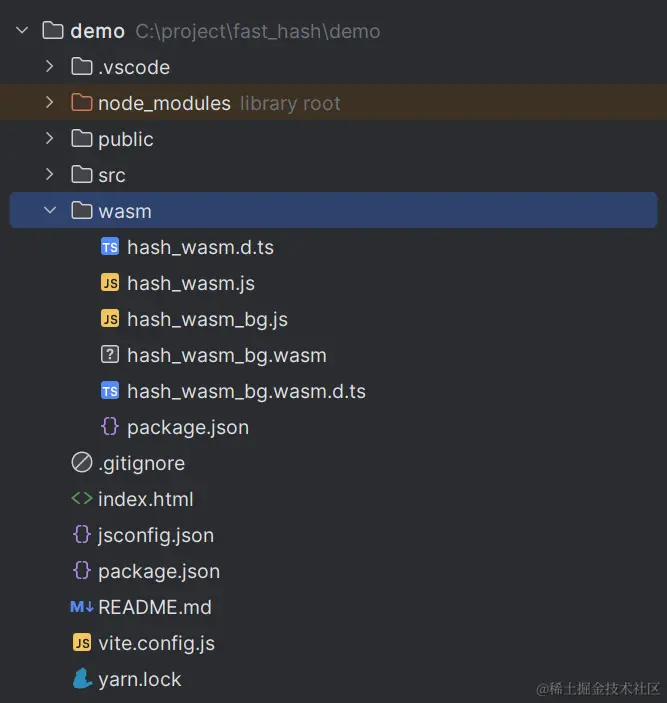
Task: Click the Markdown icon beside README.md
Action: pos(81,607)
